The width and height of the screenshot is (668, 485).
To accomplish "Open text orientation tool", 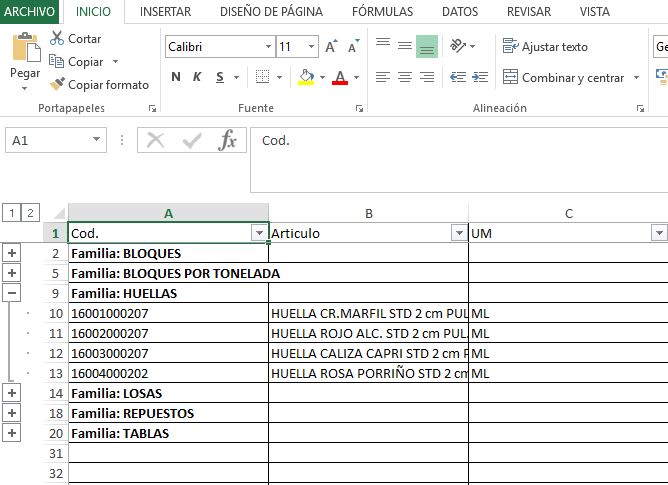I will (x=458, y=46).
